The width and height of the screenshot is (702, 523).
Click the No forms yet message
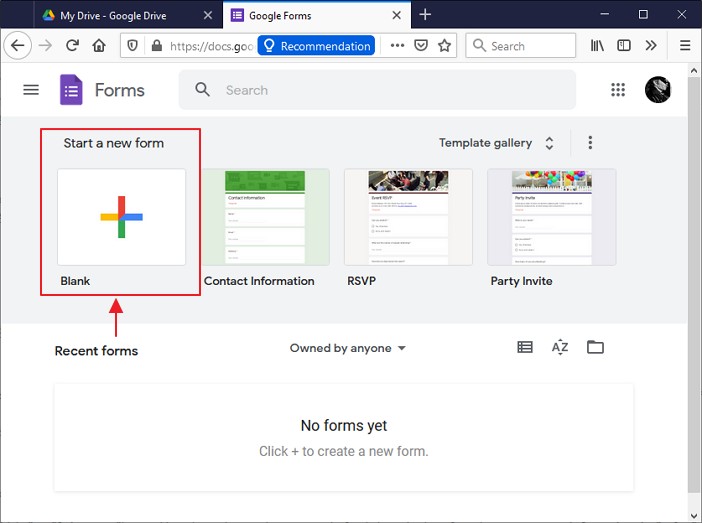tap(344, 425)
